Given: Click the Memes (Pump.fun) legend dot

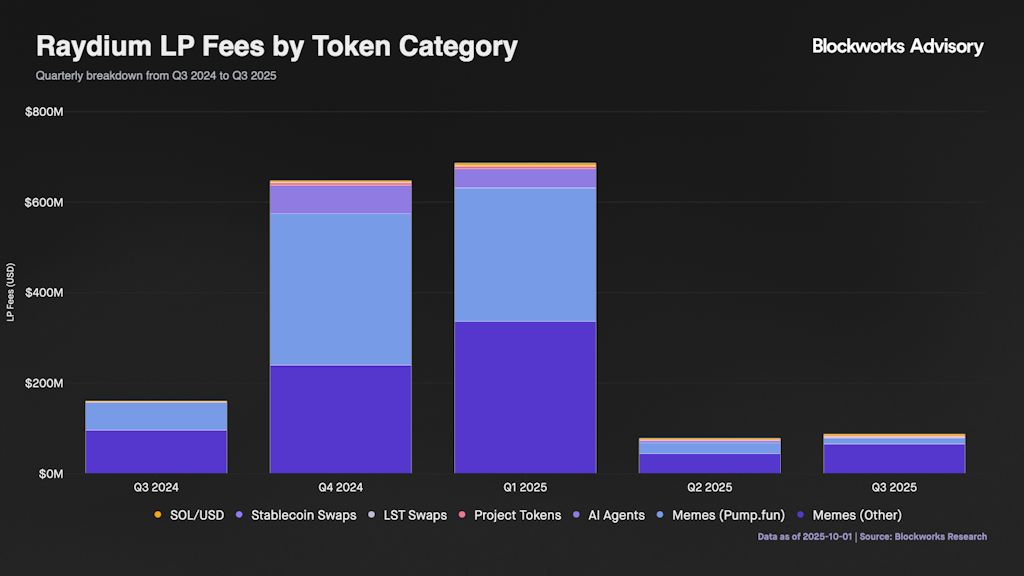Looking at the screenshot, I should (x=662, y=515).
